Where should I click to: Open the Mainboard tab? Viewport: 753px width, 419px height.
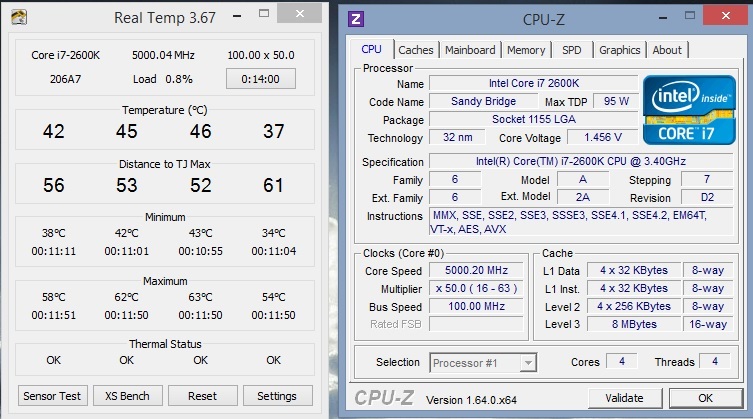[x=470, y=50]
